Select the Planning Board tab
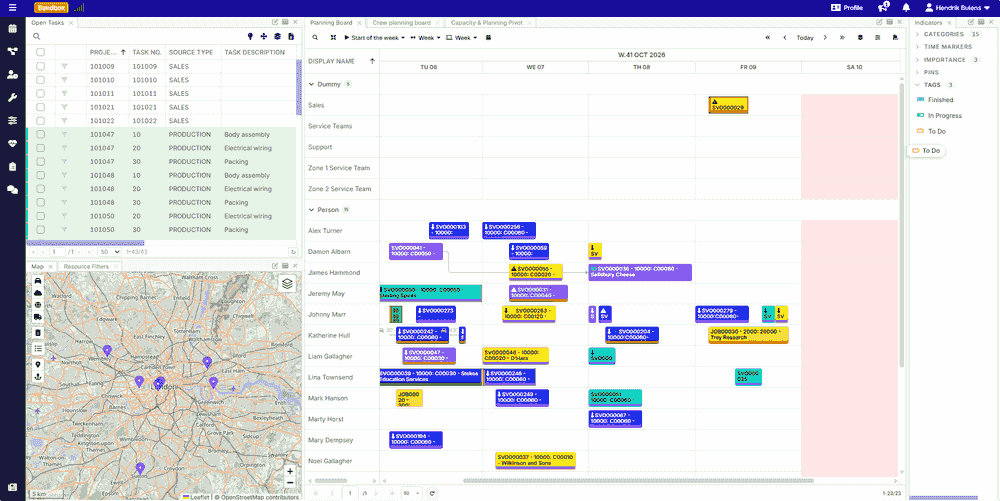 (331, 23)
